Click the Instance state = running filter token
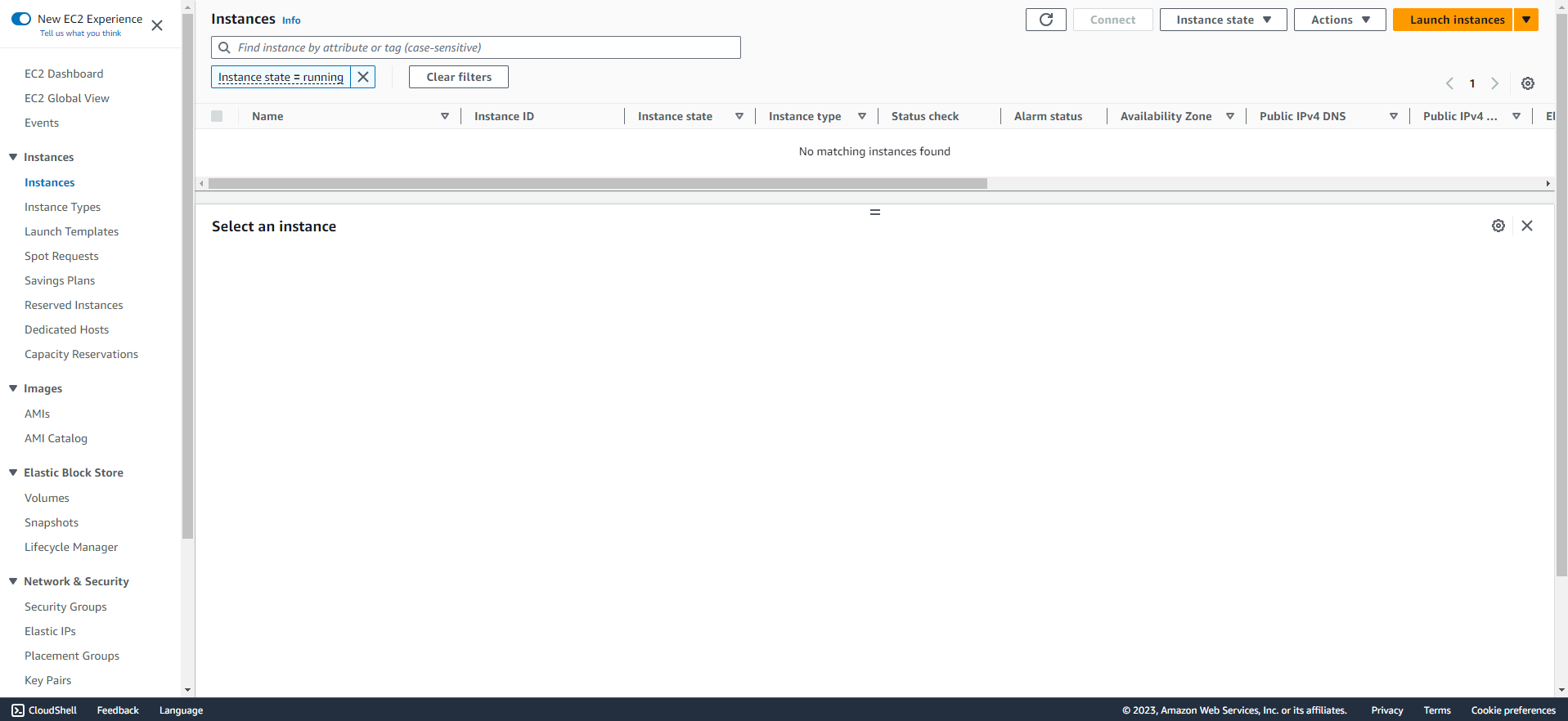The height and width of the screenshot is (721, 1568). coord(281,77)
